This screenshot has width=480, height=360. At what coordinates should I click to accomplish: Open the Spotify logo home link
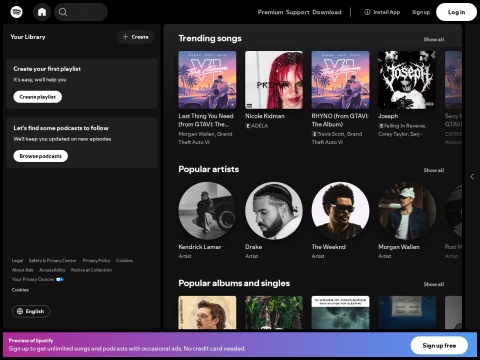coord(16,12)
